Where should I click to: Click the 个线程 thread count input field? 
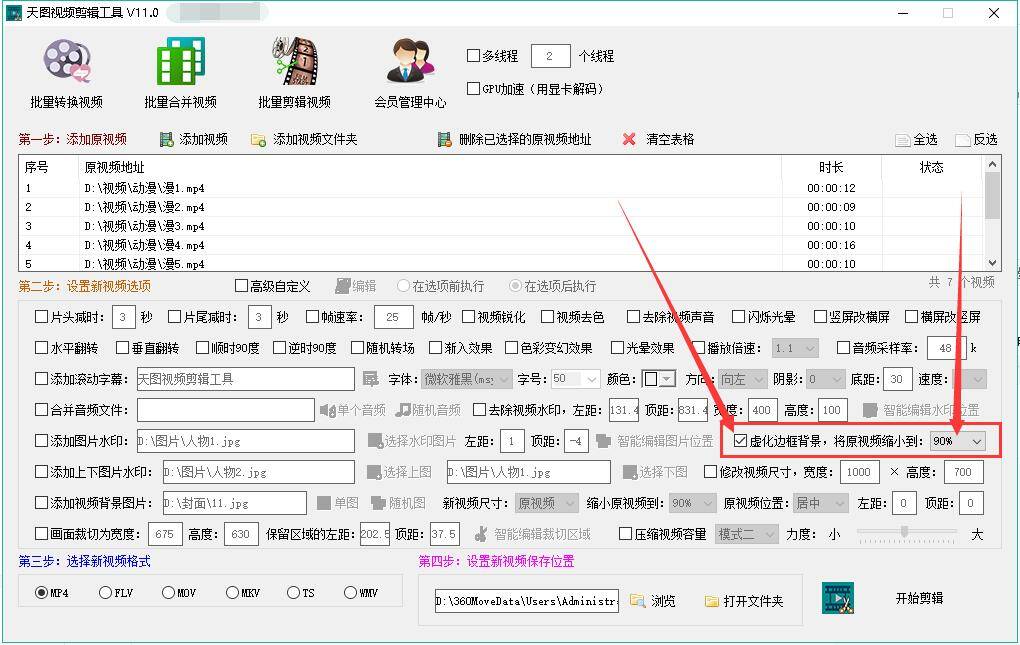point(550,56)
